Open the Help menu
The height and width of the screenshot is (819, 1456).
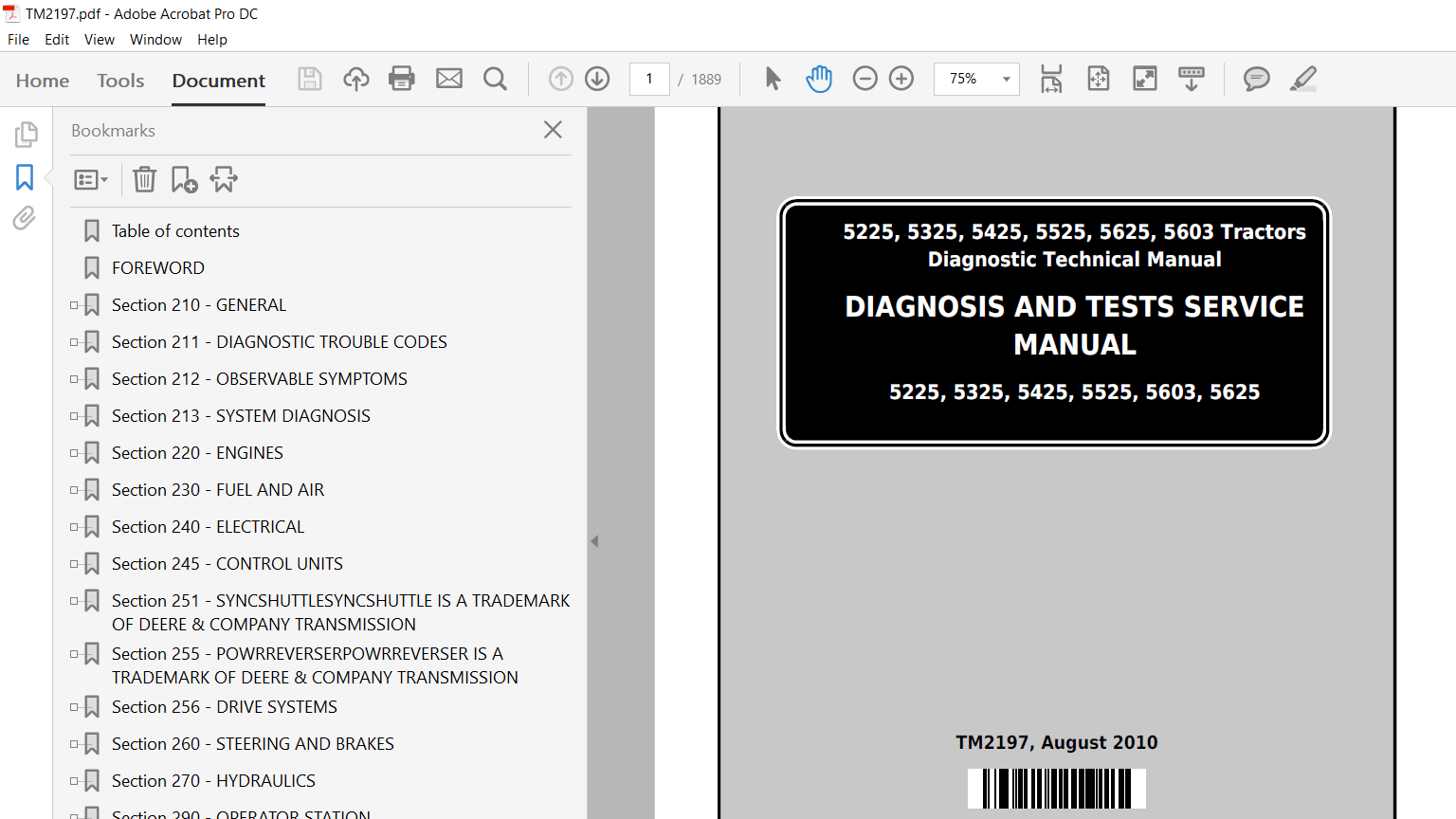click(x=212, y=40)
